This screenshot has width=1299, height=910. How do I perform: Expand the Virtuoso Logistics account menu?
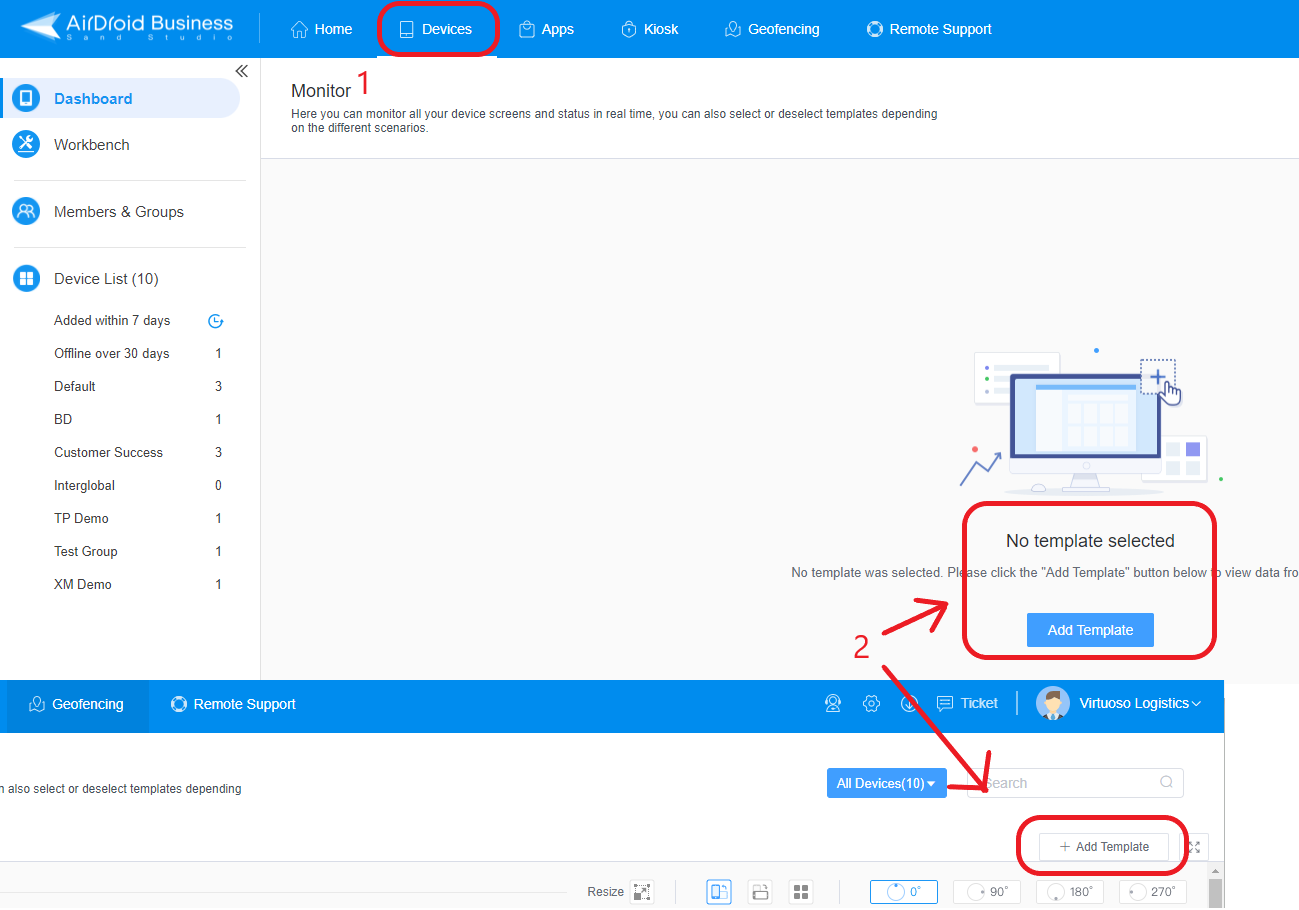1140,703
